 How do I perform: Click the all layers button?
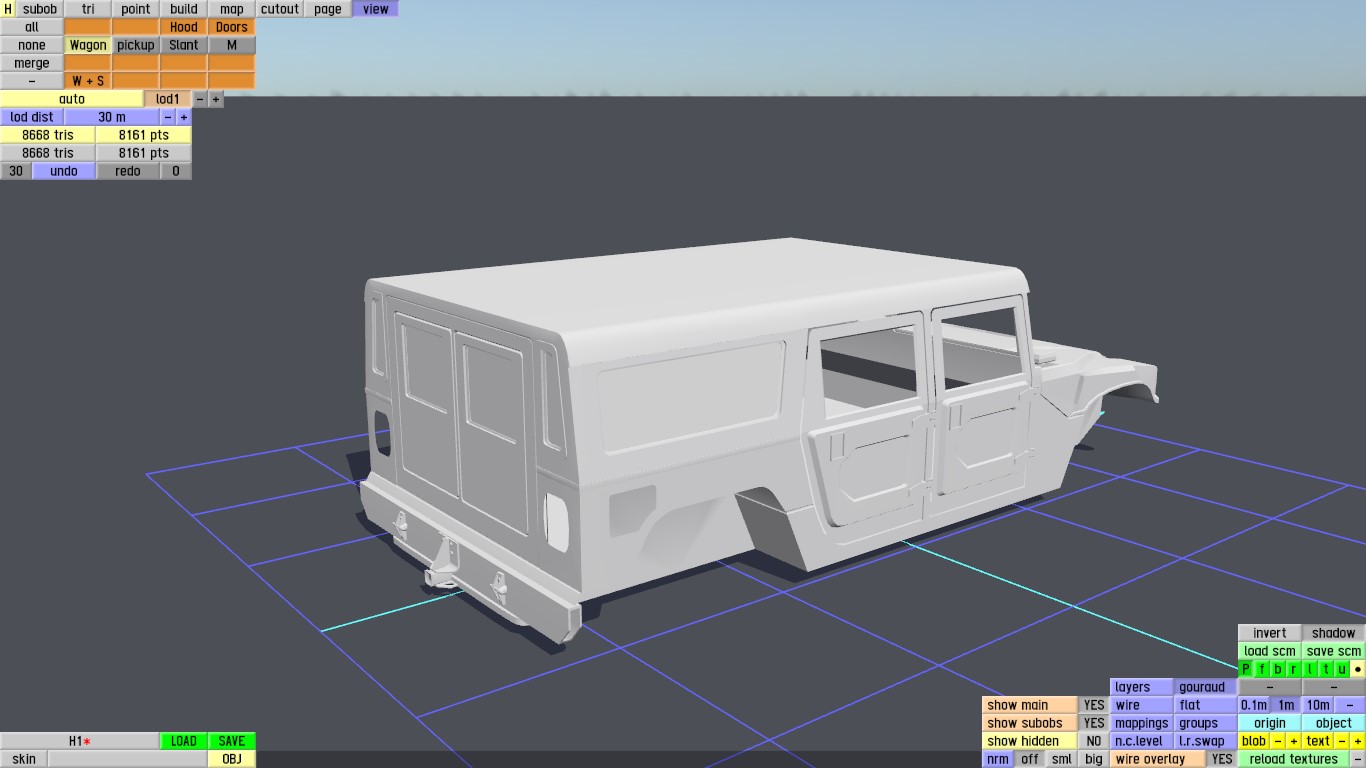tap(32, 27)
